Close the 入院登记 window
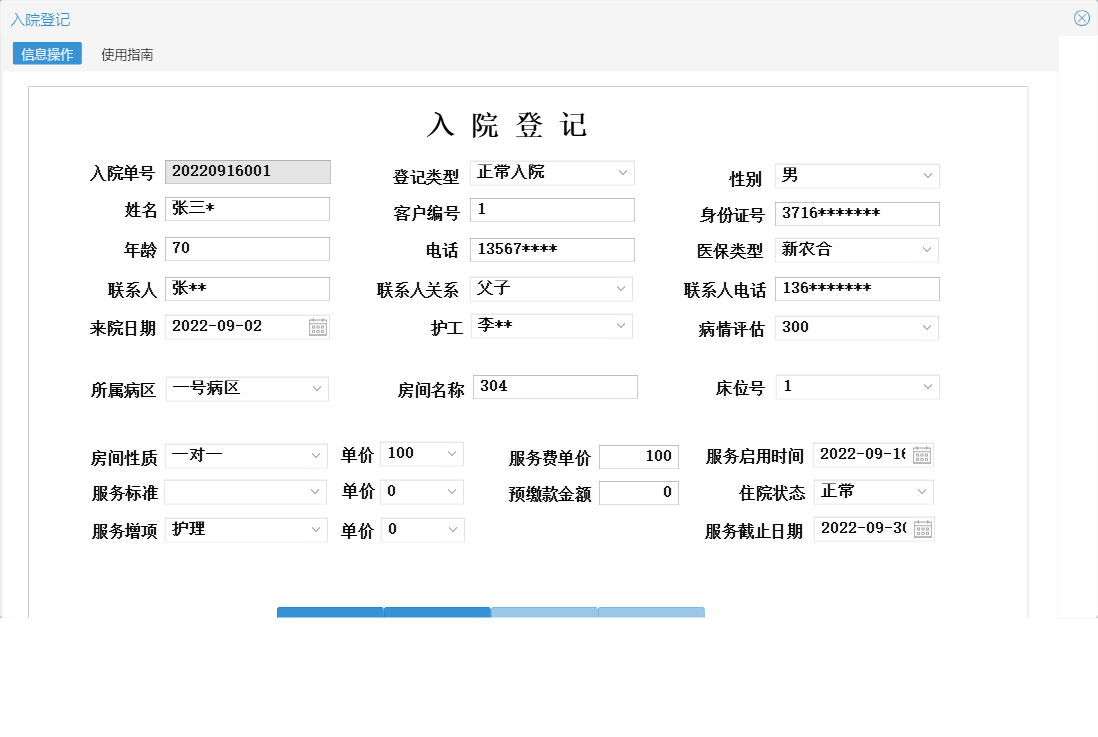This screenshot has width=1098, height=737. (1081, 17)
